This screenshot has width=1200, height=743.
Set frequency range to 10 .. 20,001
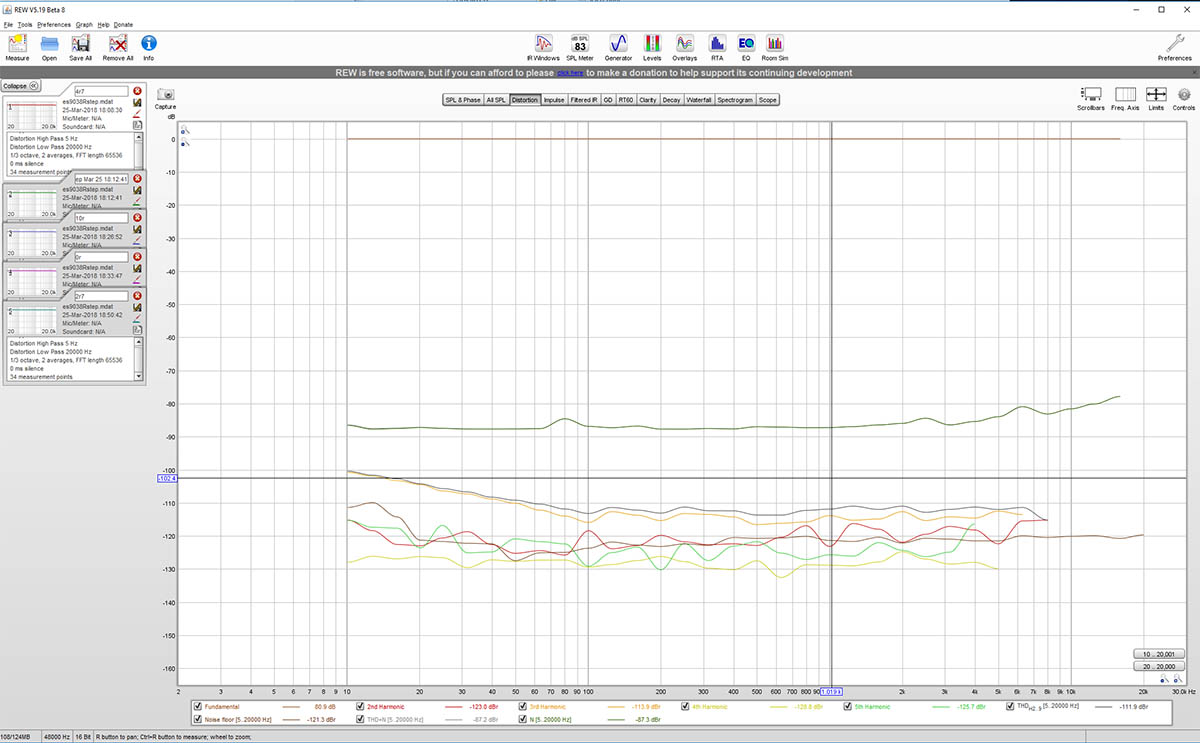click(1160, 653)
